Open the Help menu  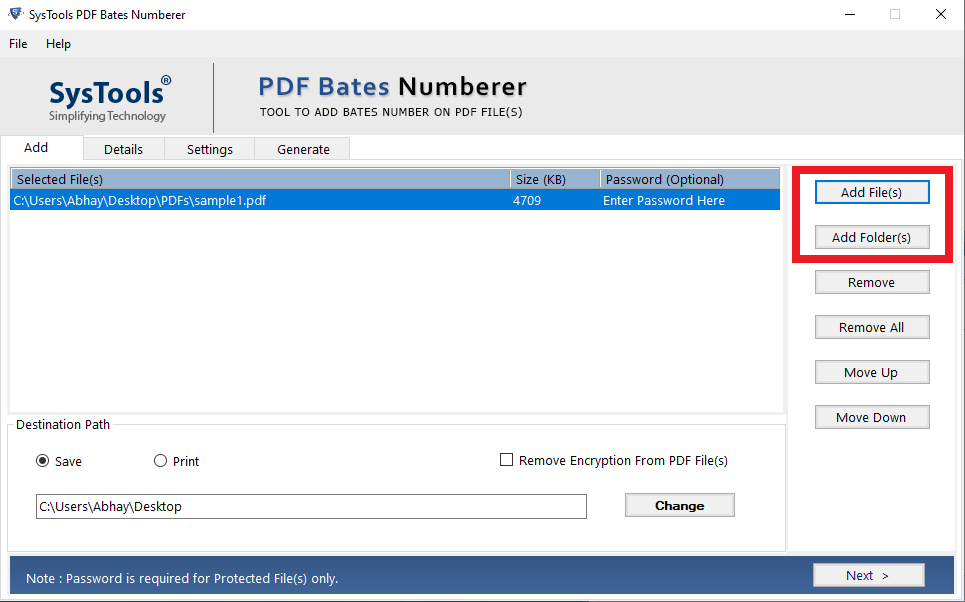tap(58, 44)
